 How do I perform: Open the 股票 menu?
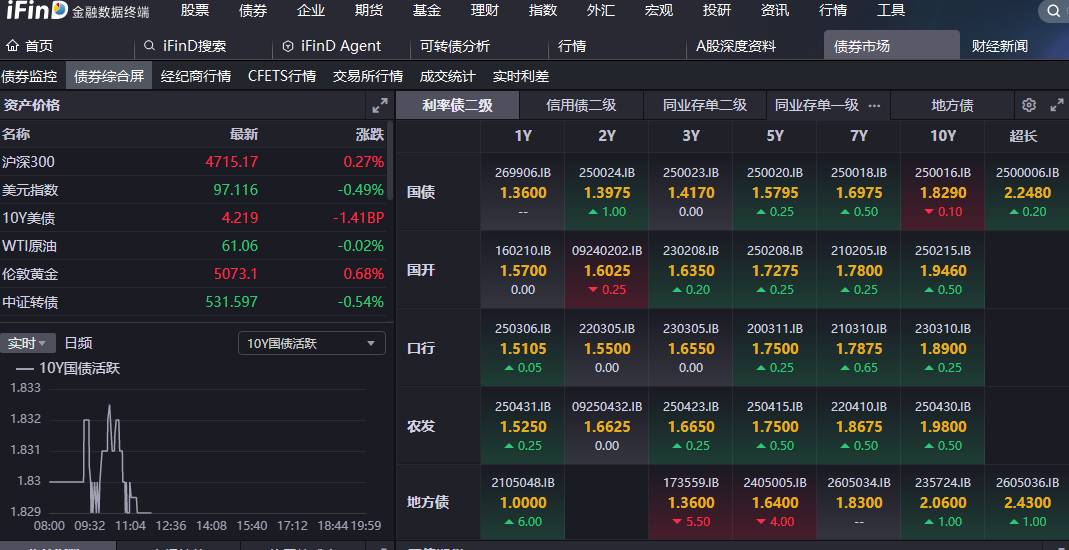pos(195,10)
